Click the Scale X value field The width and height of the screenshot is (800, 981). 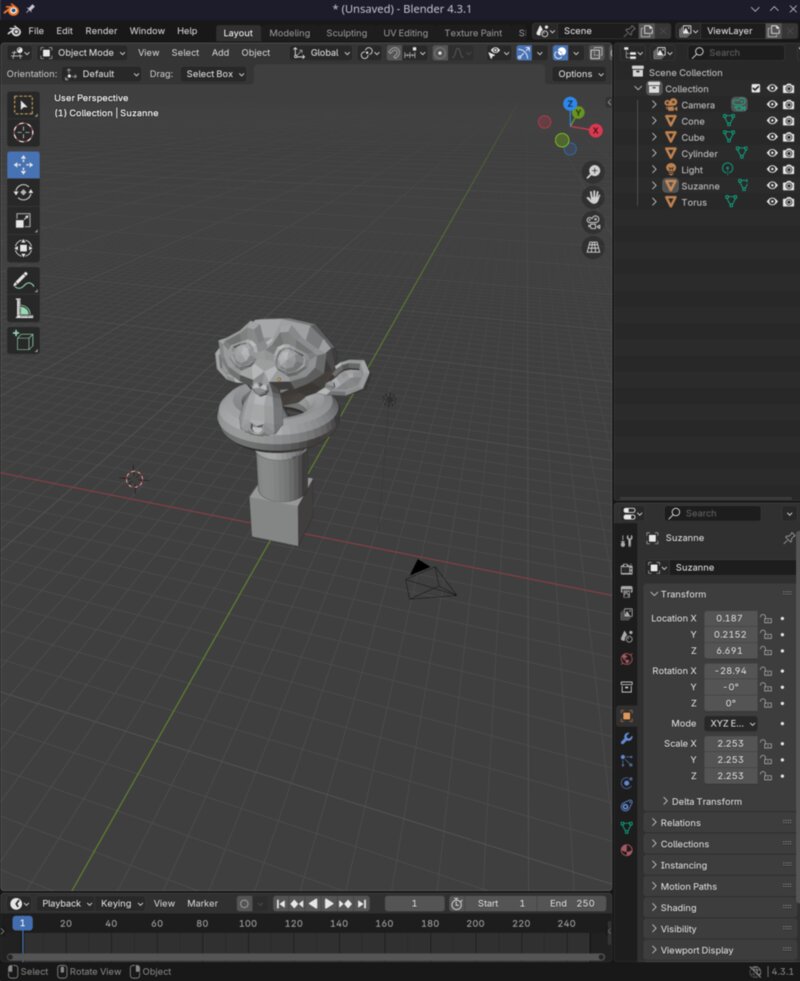pos(730,744)
